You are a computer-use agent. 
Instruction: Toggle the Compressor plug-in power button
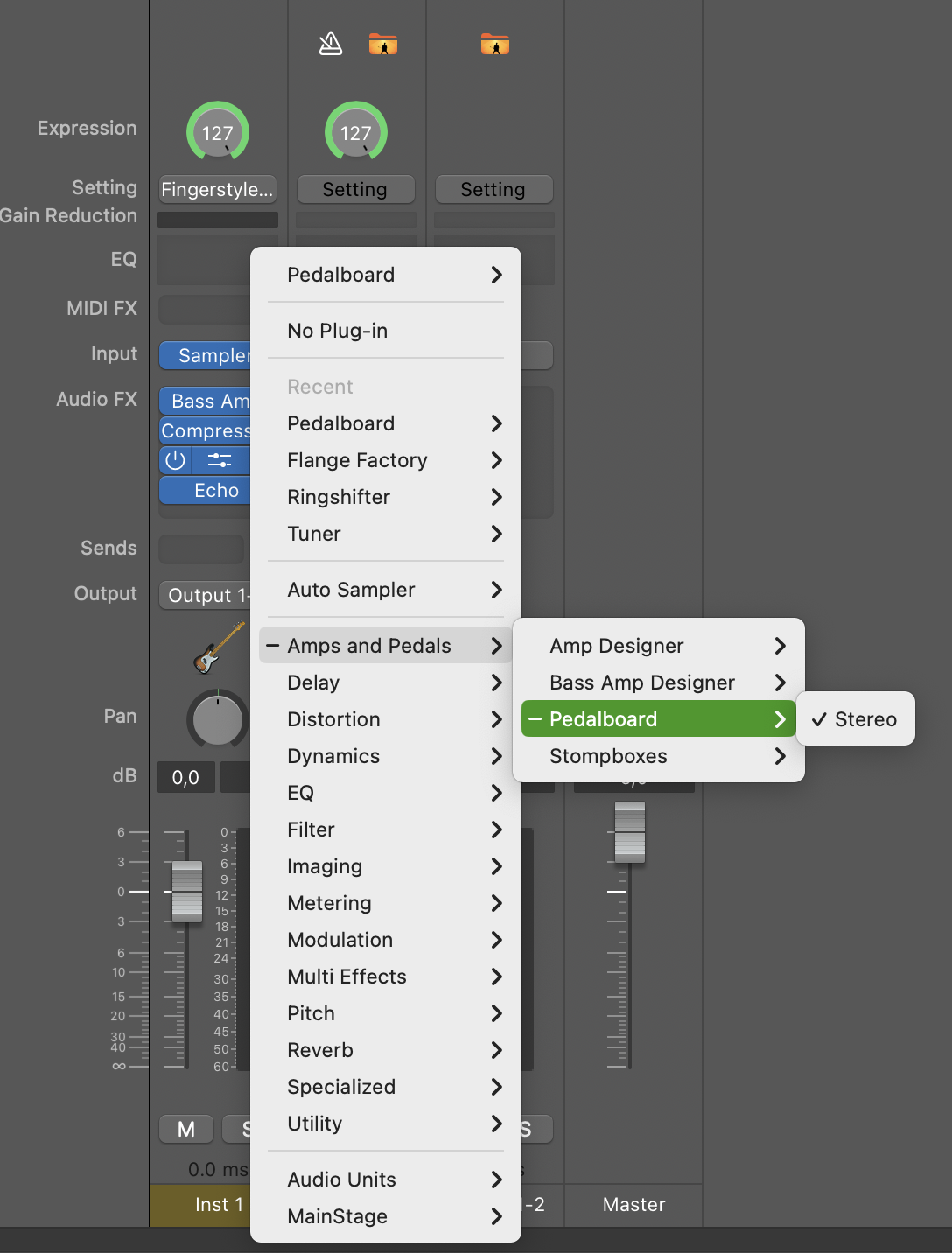coord(176,460)
